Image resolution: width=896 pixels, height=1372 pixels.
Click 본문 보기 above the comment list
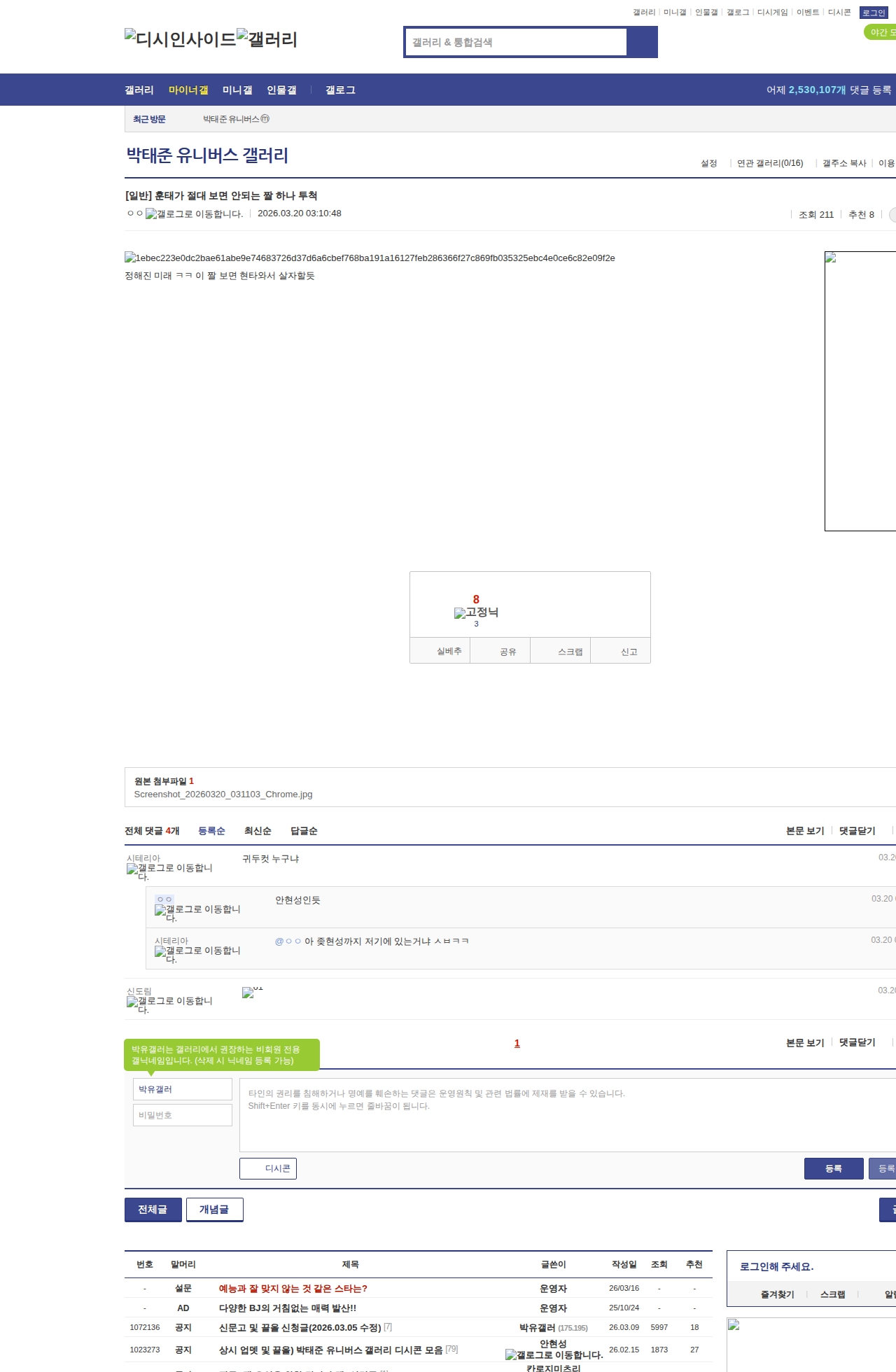[x=805, y=831]
